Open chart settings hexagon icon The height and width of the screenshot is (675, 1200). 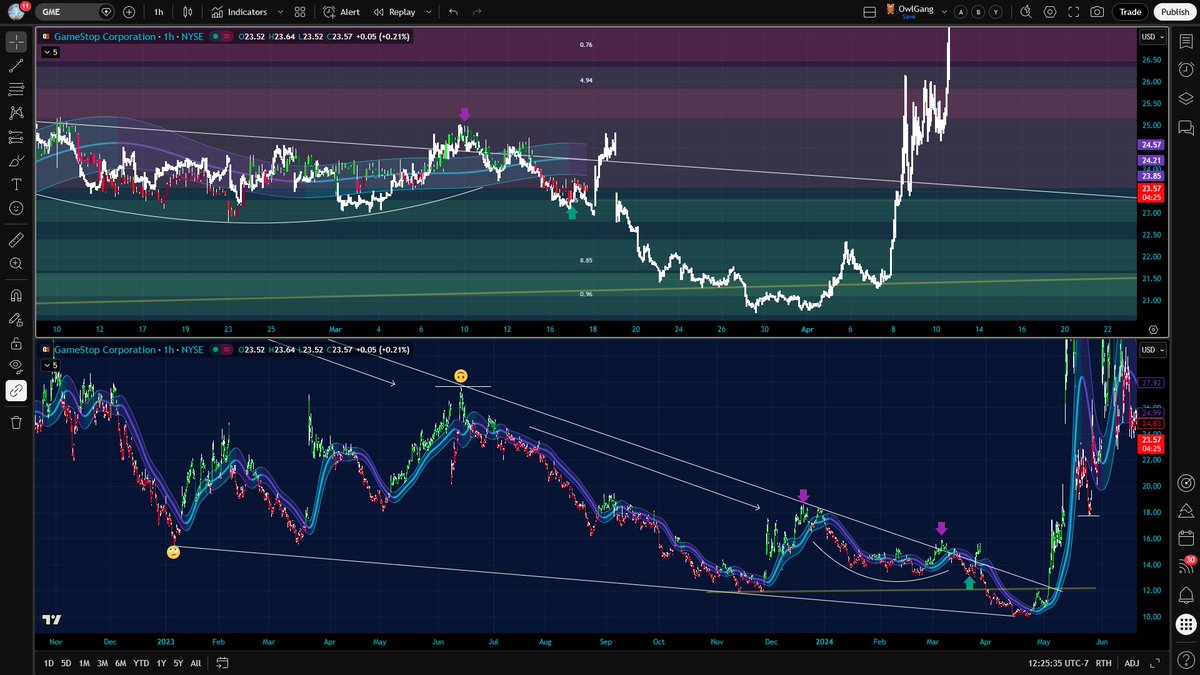[1049, 12]
